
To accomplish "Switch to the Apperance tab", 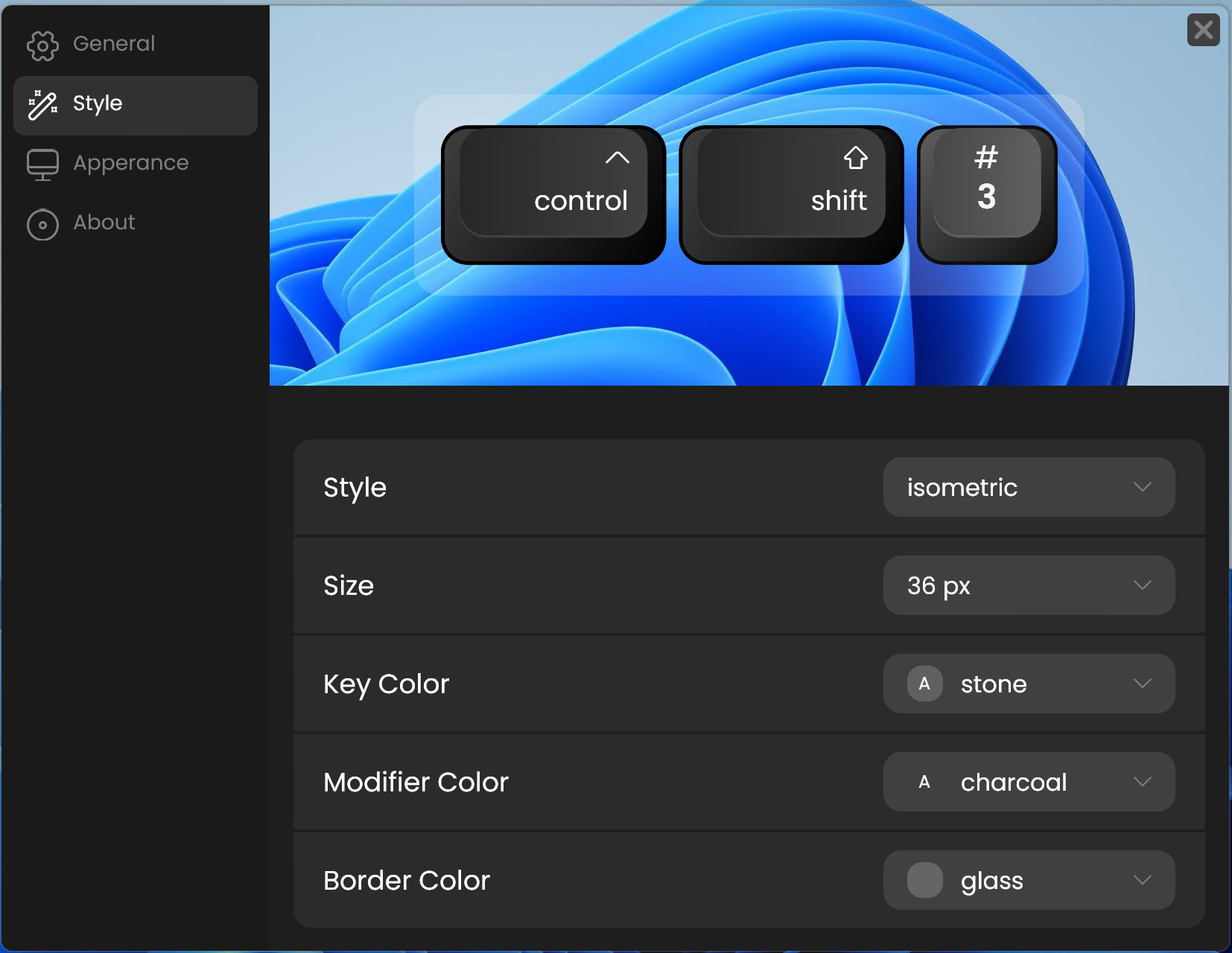I will 135,164.
